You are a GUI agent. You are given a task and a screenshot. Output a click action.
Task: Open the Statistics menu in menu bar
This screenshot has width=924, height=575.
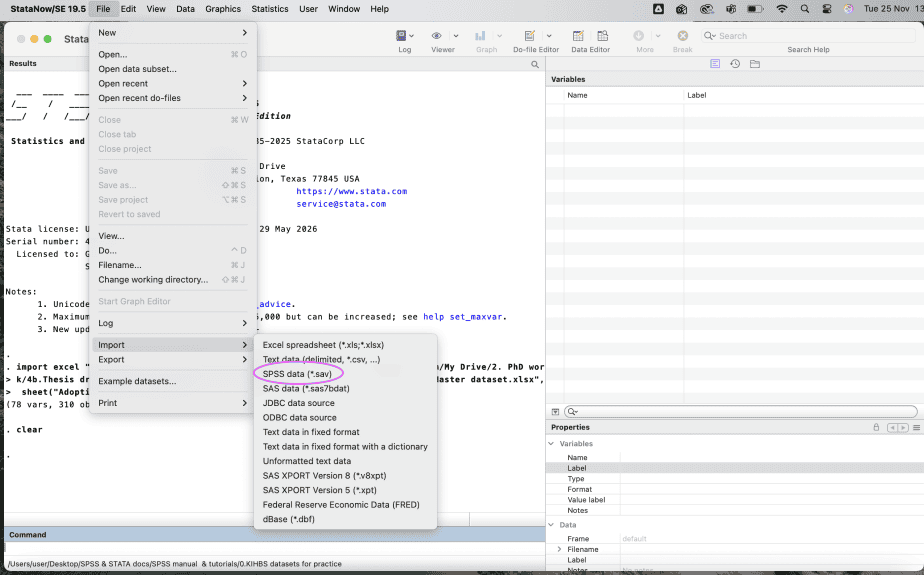click(269, 9)
